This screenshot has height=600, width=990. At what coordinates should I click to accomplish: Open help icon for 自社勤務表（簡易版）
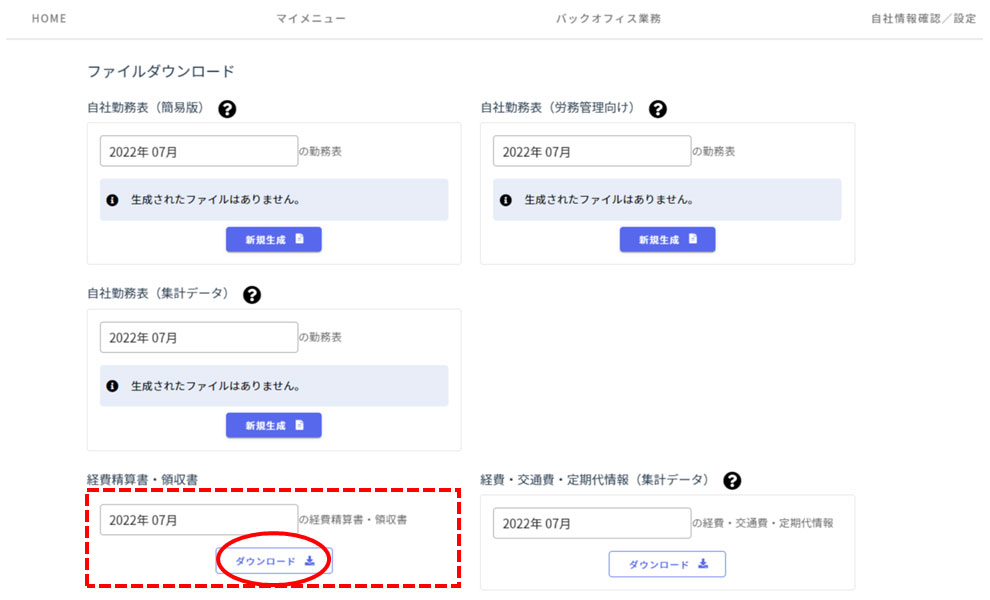227,109
